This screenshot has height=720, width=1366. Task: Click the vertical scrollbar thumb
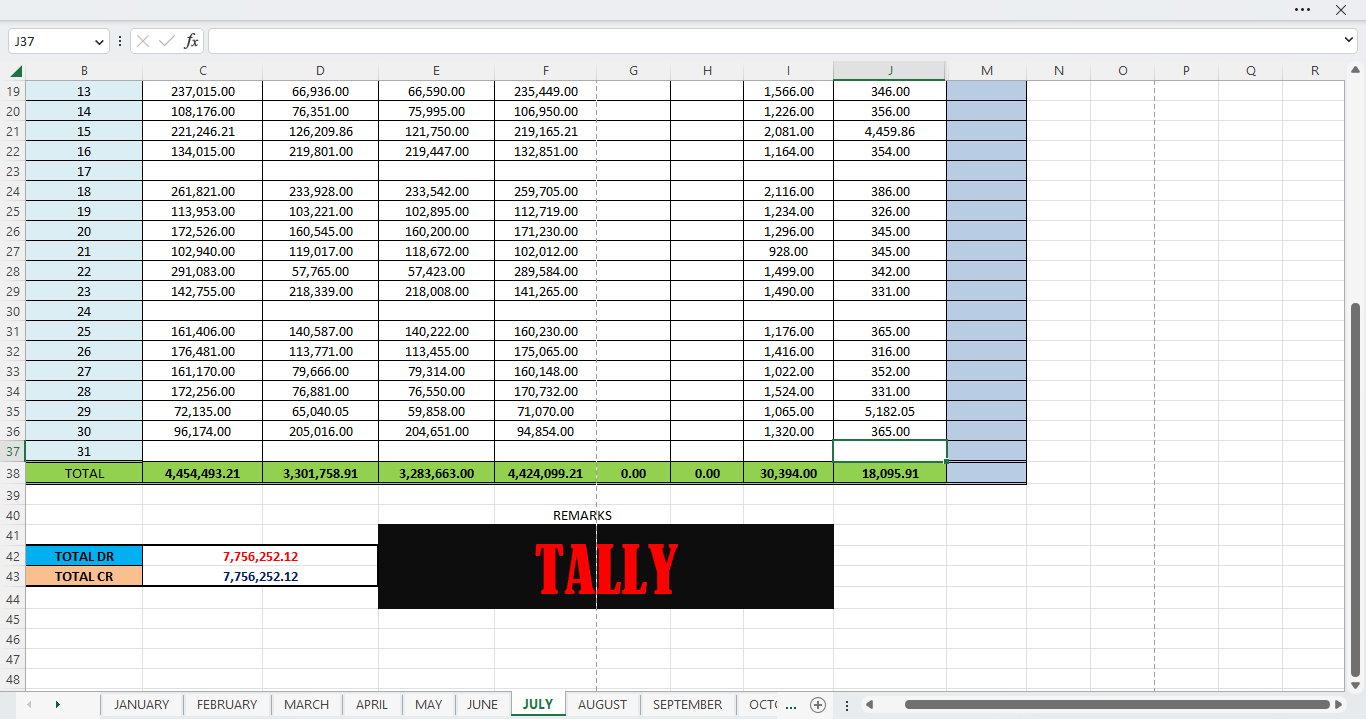(1356, 488)
